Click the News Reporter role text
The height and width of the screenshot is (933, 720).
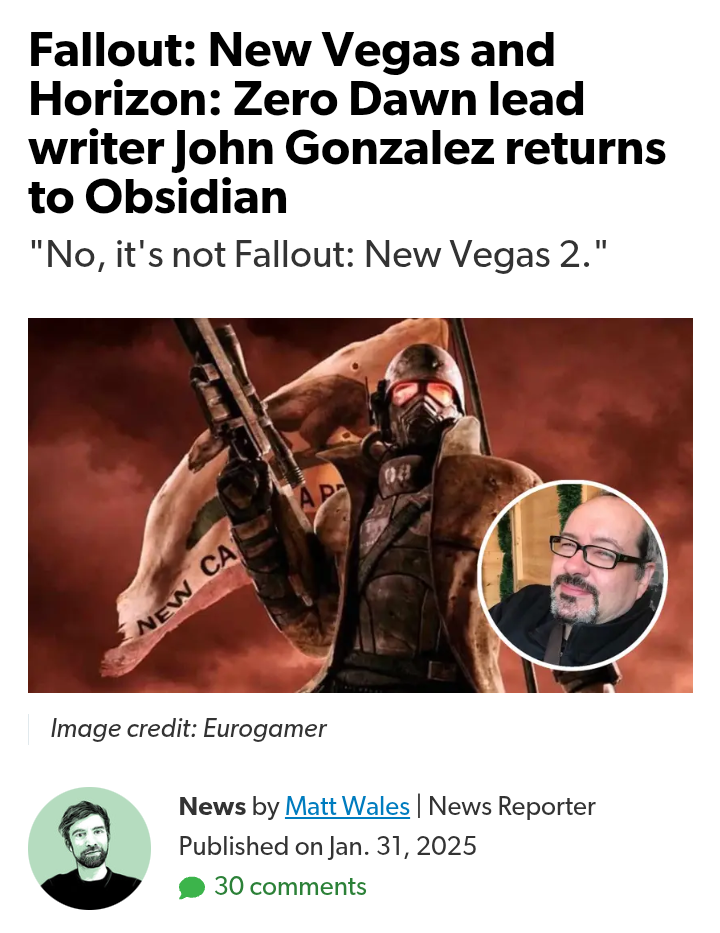click(x=512, y=806)
